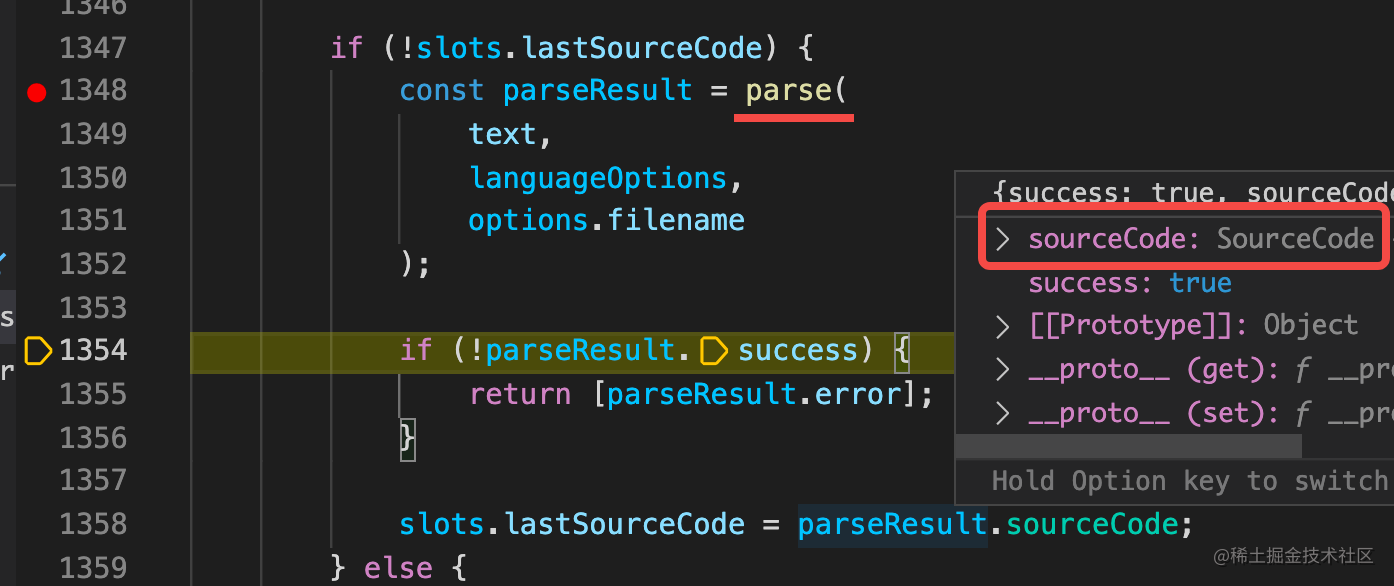Click the object summary header in hover popup
1394x586 pixels.
1192,192
